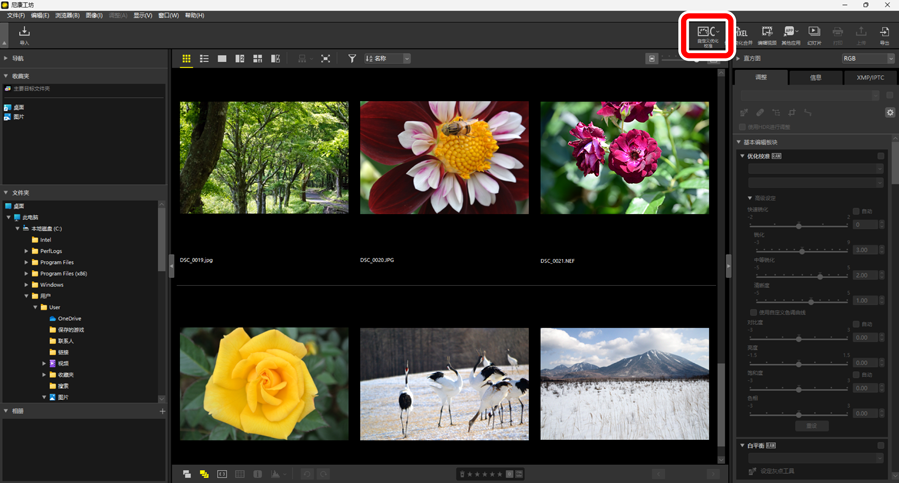Switch to thumbnail list view
The image size is (899, 483).
[204, 59]
